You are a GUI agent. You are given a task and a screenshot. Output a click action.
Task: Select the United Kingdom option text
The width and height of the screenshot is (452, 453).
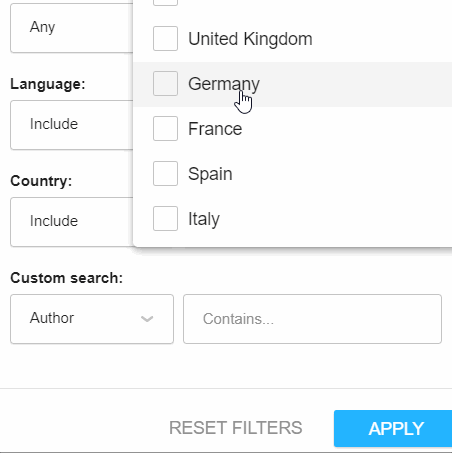click(250, 39)
